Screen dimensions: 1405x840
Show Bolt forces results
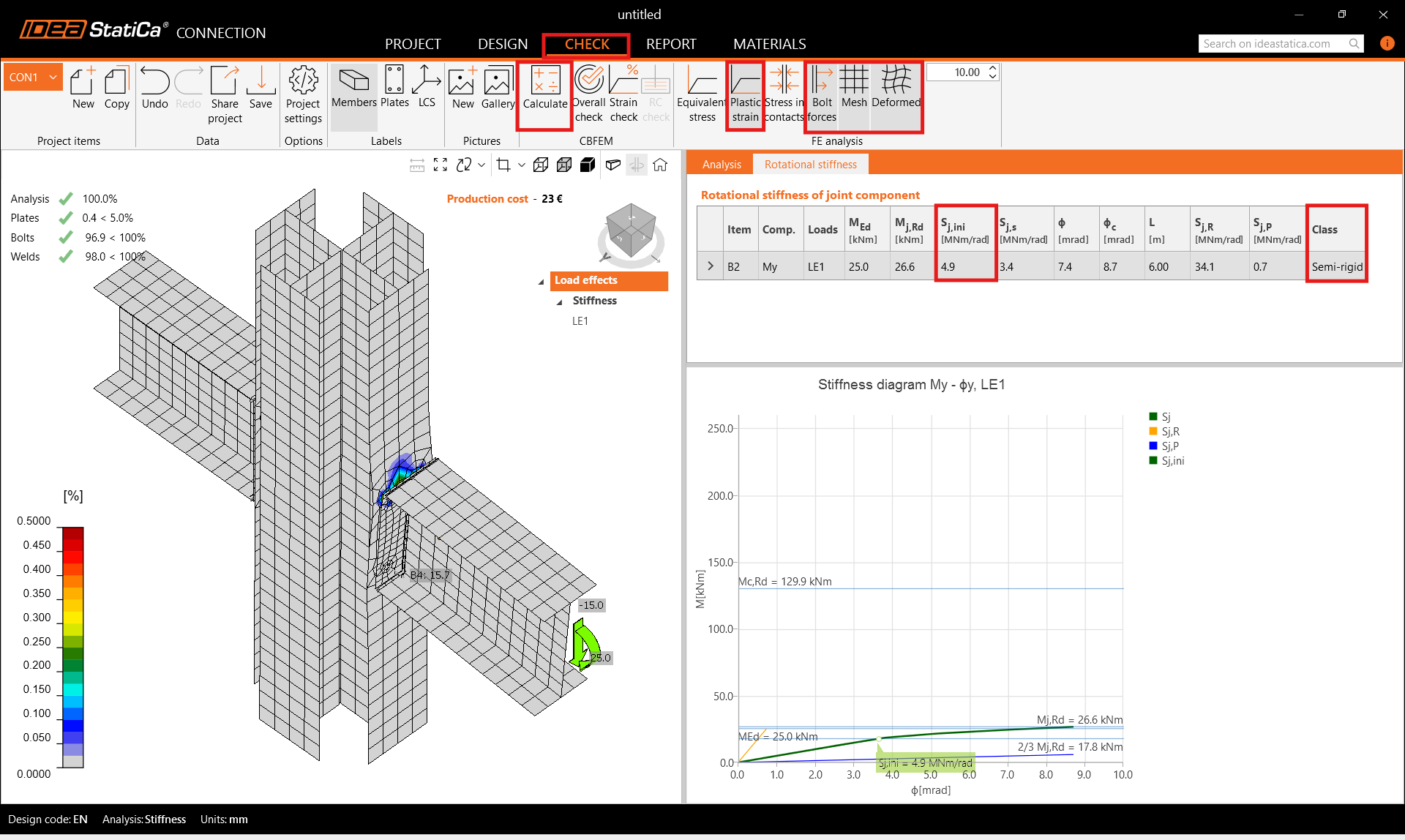[822, 93]
